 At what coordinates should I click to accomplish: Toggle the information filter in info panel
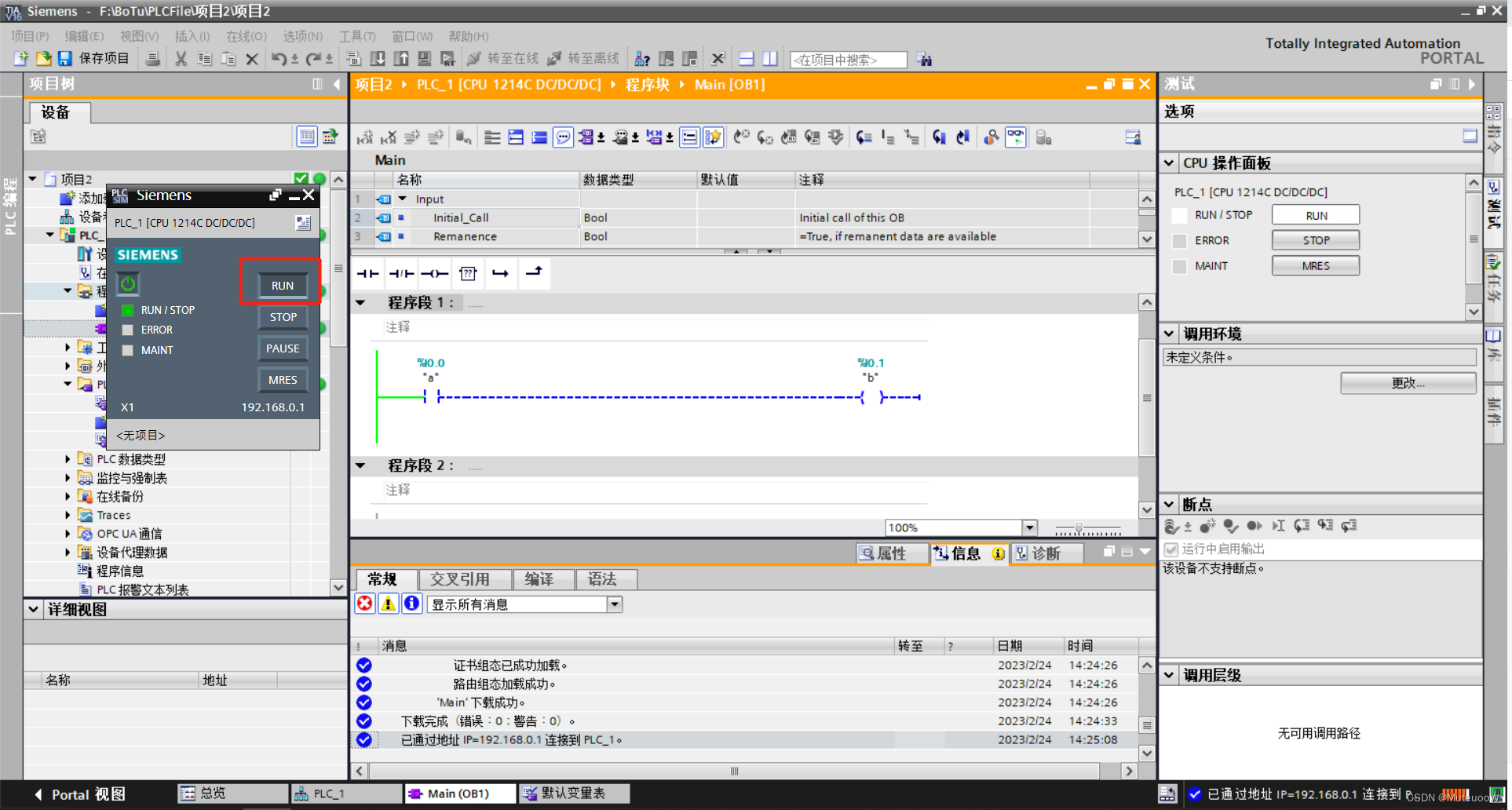[x=411, y=604]
